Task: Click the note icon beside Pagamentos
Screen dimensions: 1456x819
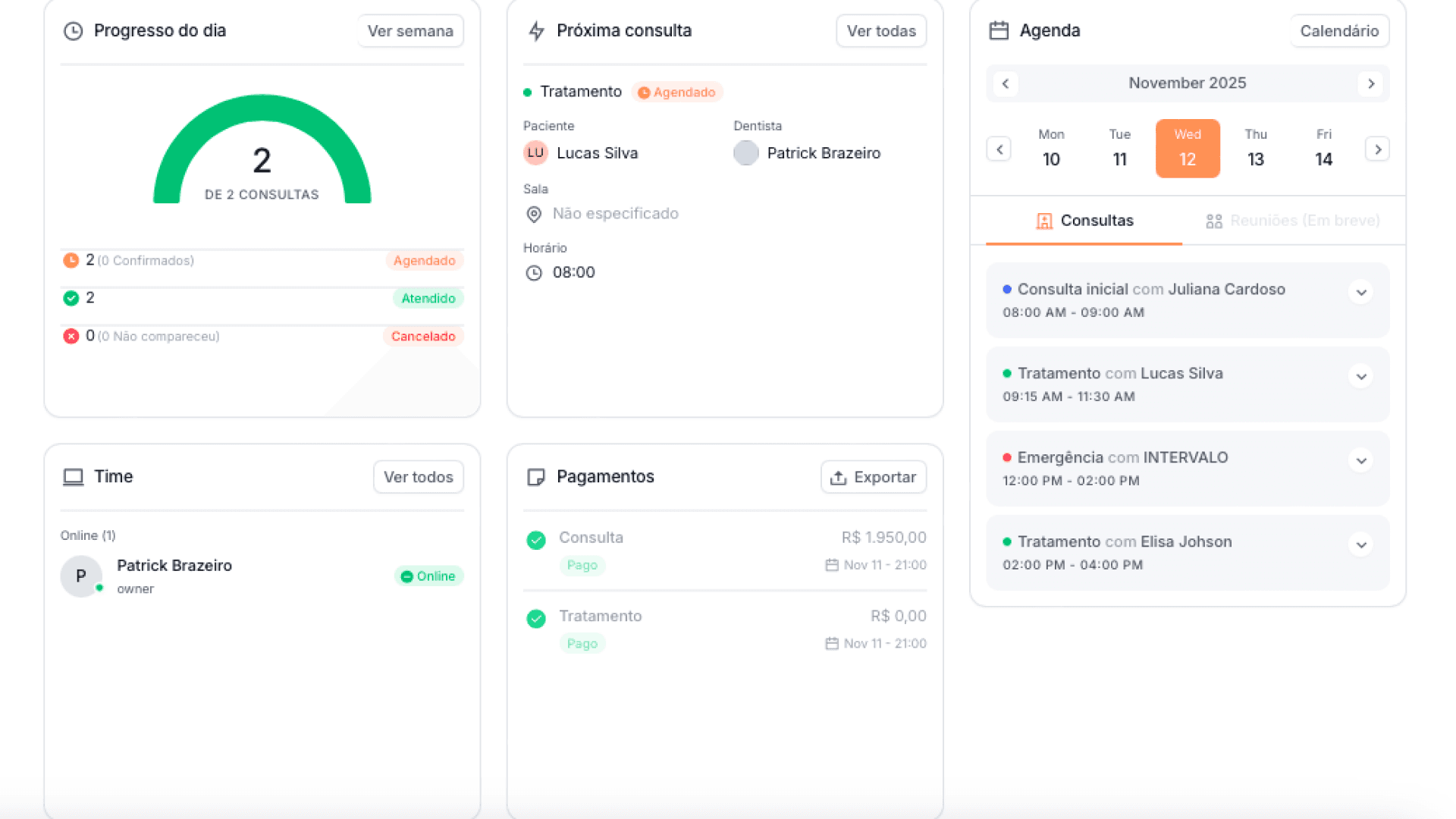Action: 535,477
